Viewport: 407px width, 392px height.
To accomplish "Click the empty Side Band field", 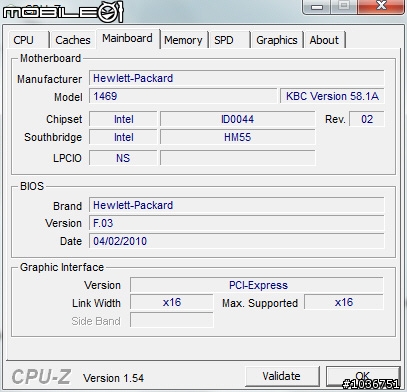I will 172,321.
